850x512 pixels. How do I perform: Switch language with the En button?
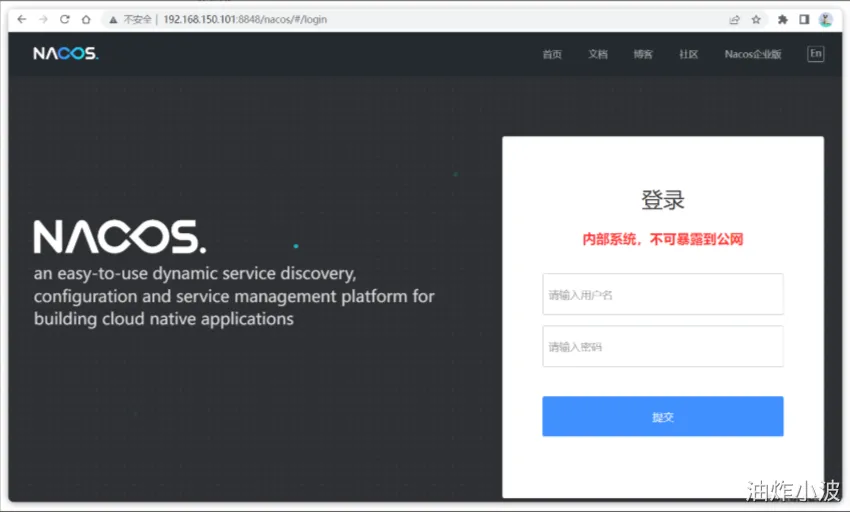pos(816,54)
